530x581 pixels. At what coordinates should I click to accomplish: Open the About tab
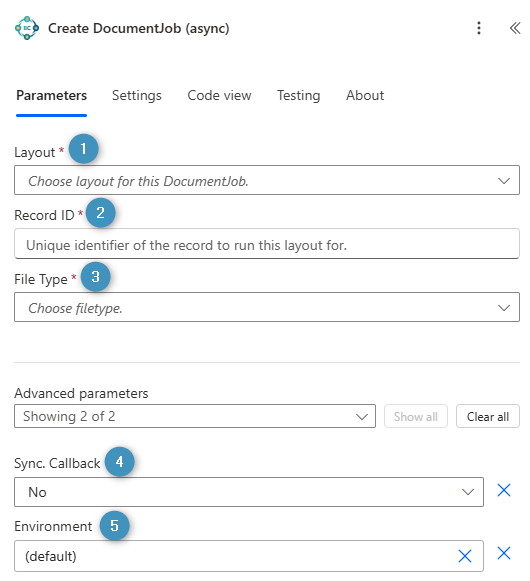pos(365,96)
